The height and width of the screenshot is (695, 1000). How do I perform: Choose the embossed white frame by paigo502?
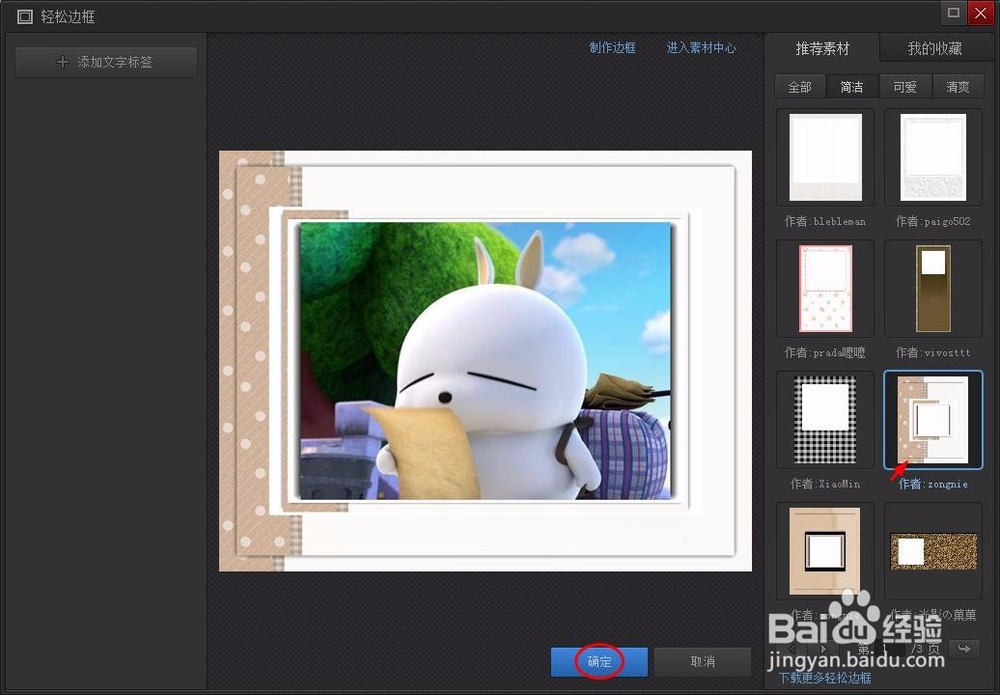933,157
